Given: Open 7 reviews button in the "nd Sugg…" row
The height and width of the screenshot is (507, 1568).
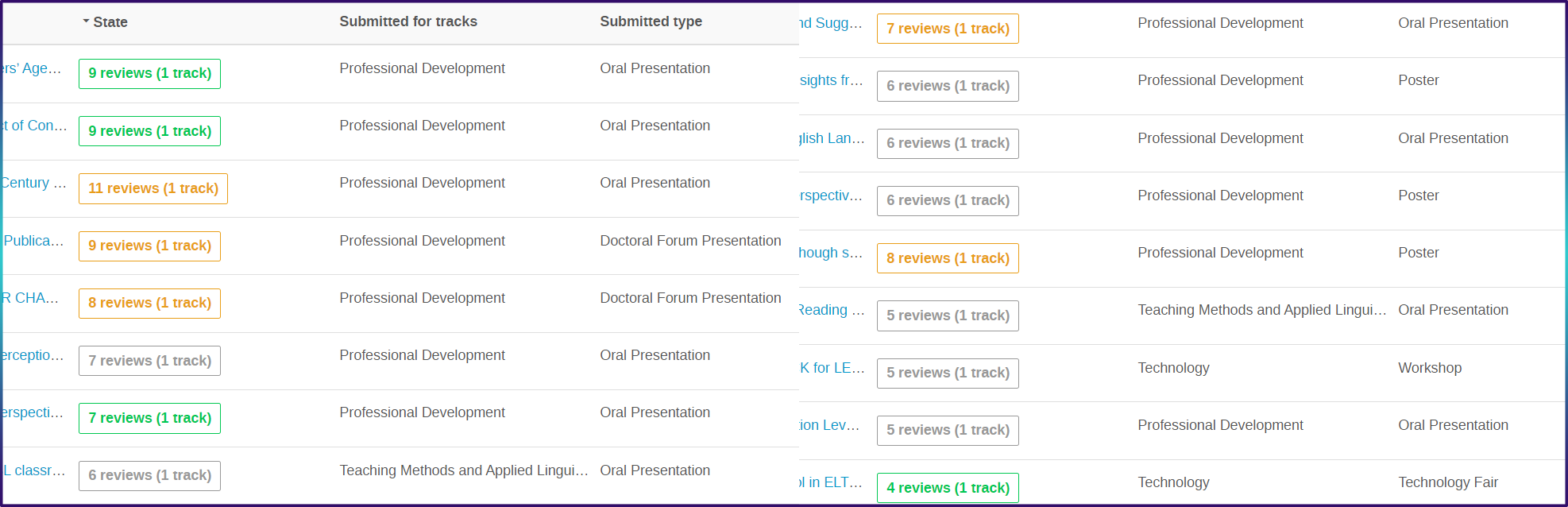Looking at the screenshot, I should click(948, 29).
